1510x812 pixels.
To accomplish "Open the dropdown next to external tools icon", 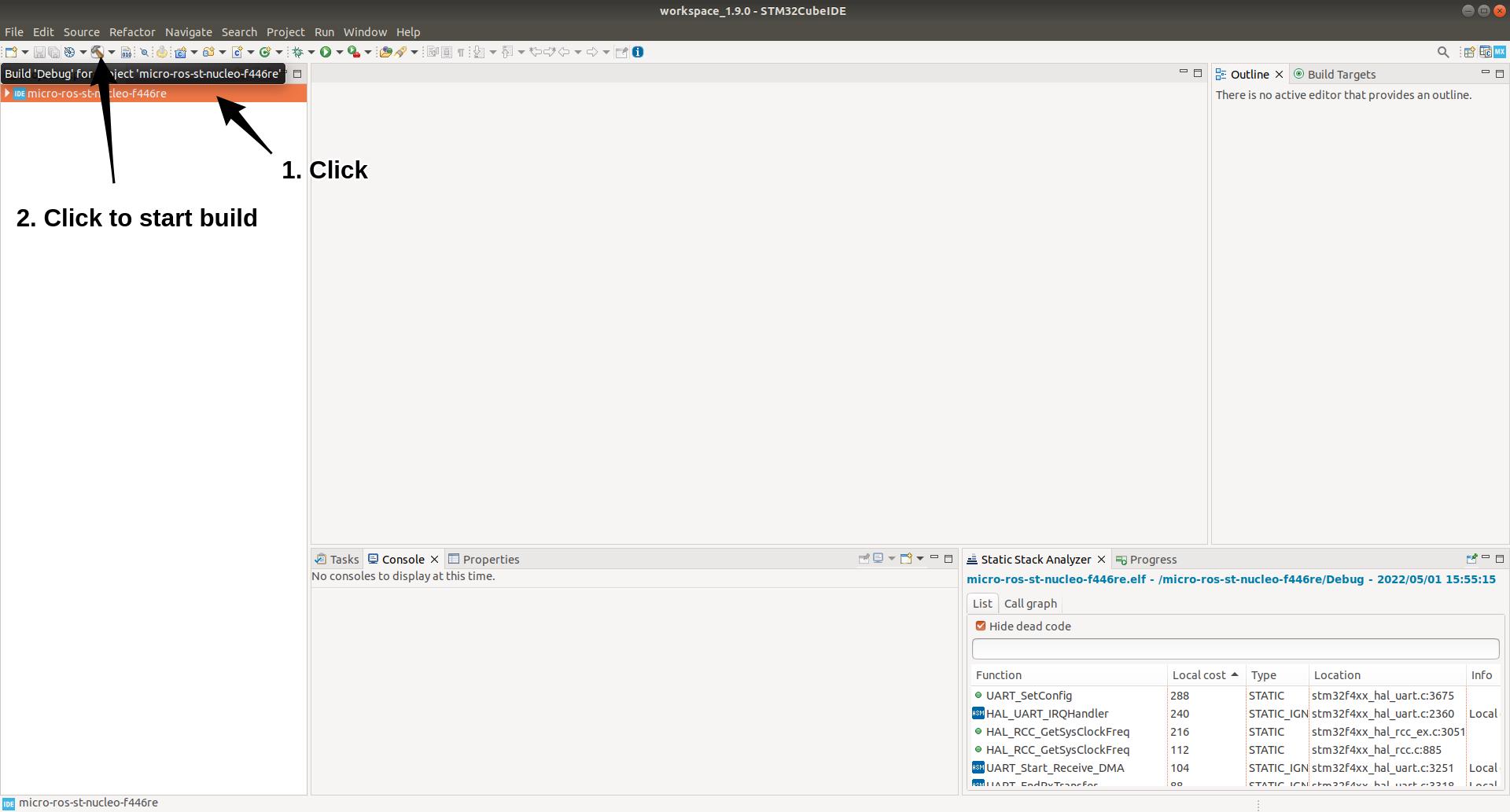I will click(368, 52).
